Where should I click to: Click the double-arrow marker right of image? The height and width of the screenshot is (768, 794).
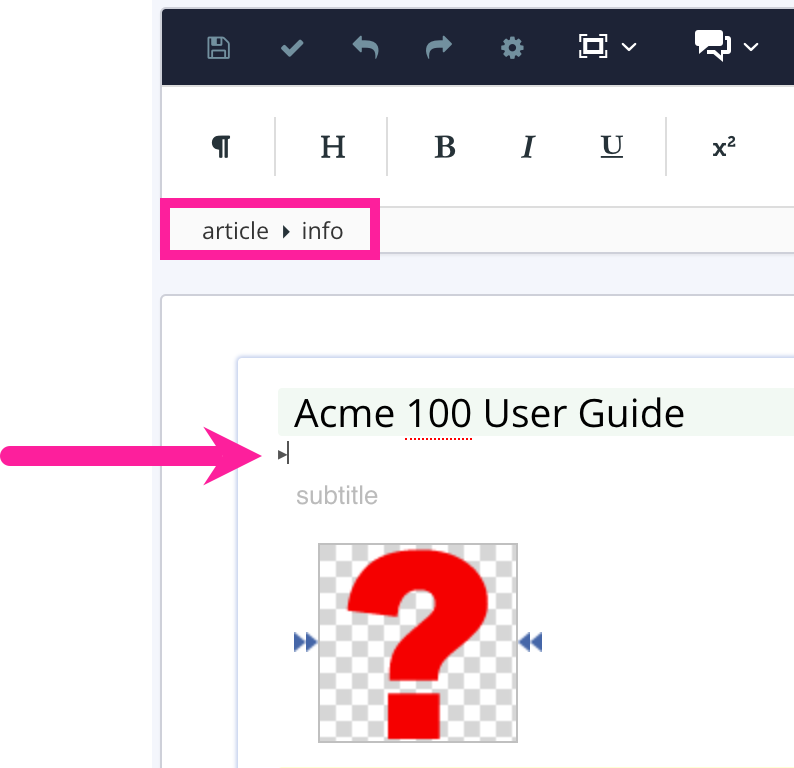point(531,642)
